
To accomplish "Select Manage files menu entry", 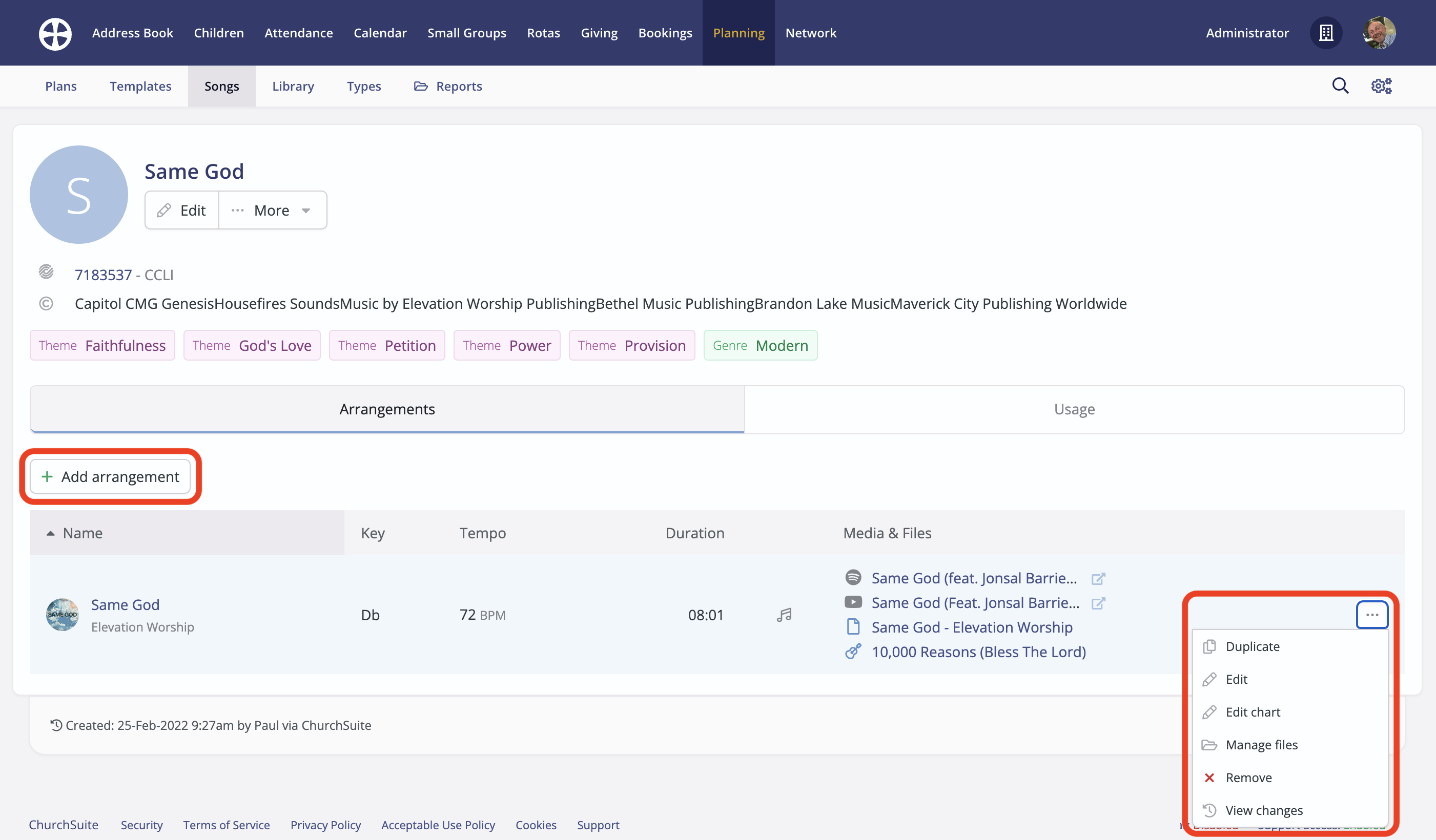I will 1261,745.
